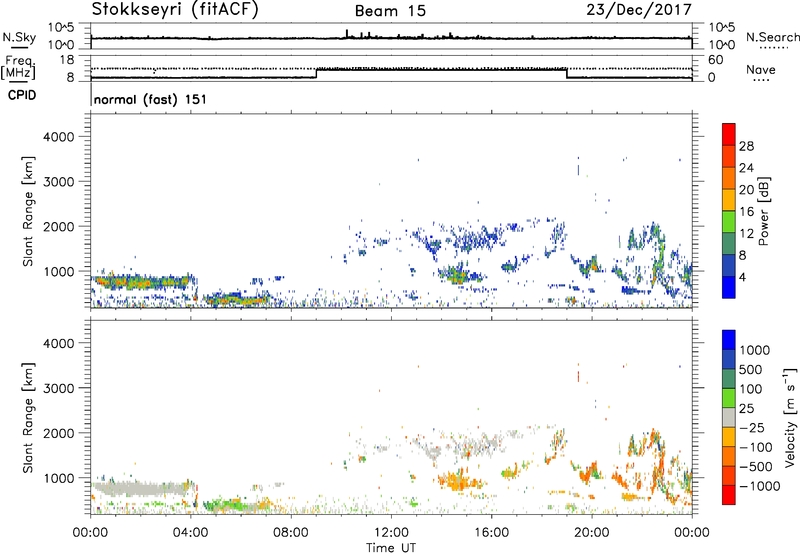Click the '04:00' time axis tick
The width and height of the screenshot is (800, 554).
pos(191,533)
